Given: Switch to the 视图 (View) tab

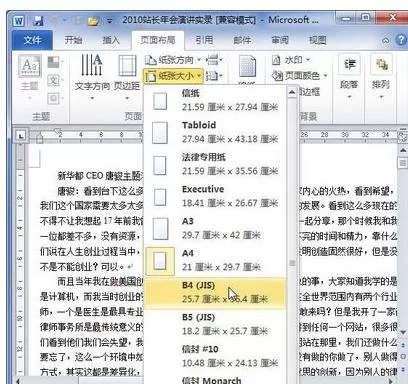Looking at the screenshot, I should (x=317, y=40).
